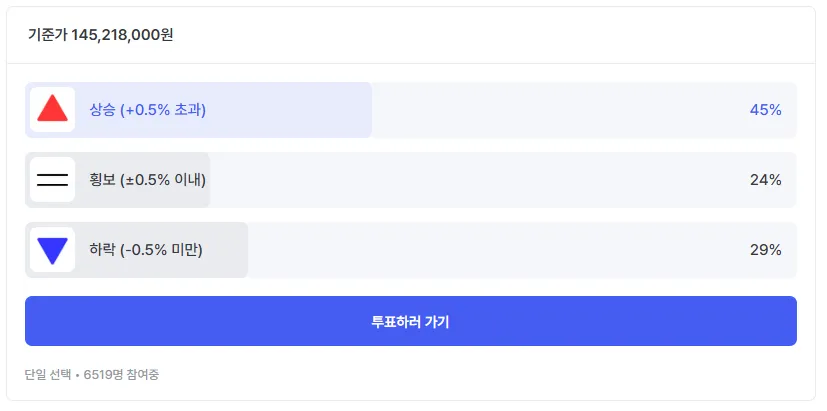Pick the 하락 (-0.5% 미만) option
This screenshot has width=827, height=411.
[146, 250]
